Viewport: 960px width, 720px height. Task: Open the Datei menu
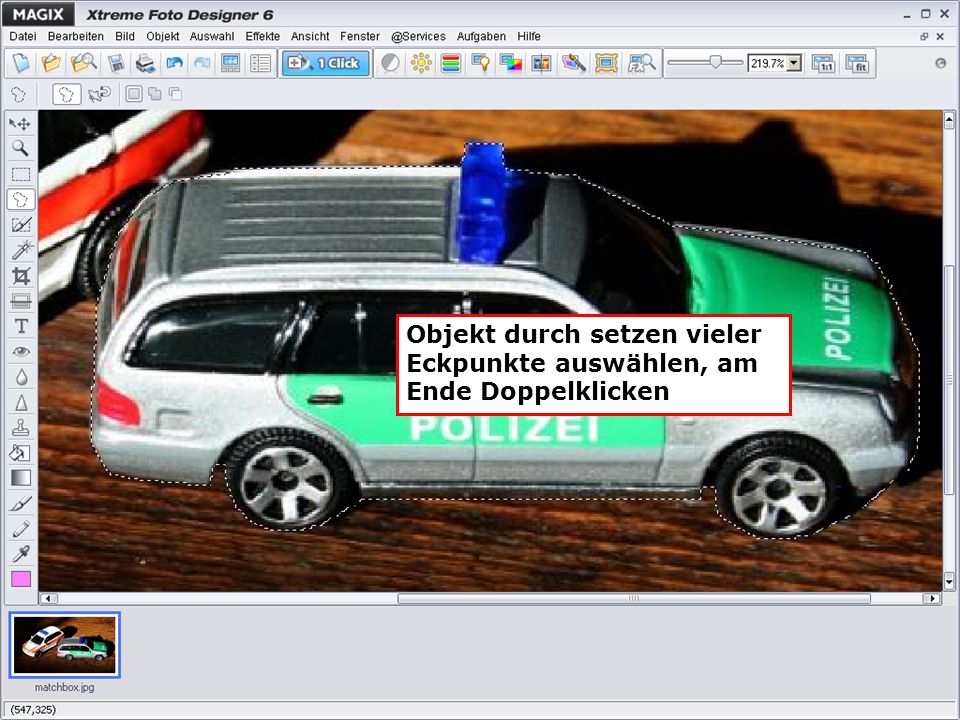23,37
